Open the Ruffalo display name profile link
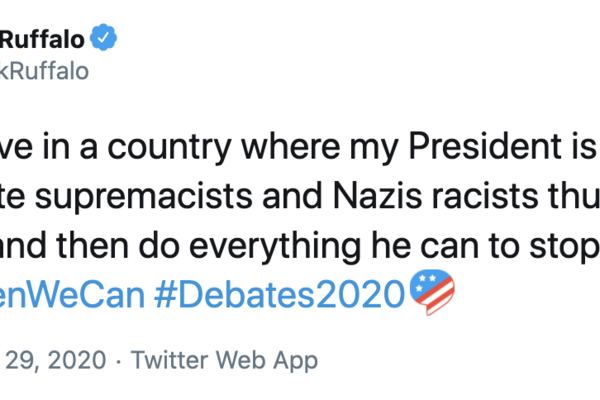This screenshot has height=400, width=600. tap(42, 39)
